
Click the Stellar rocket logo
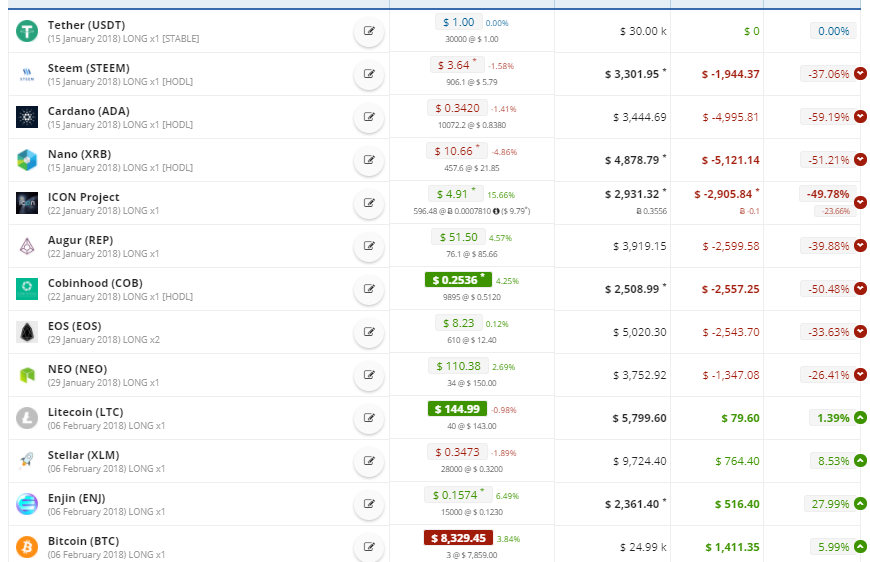27,461
